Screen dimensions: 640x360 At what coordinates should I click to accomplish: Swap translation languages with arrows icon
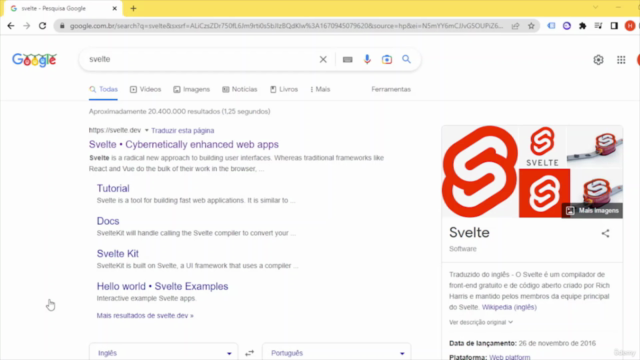point(249,353)
